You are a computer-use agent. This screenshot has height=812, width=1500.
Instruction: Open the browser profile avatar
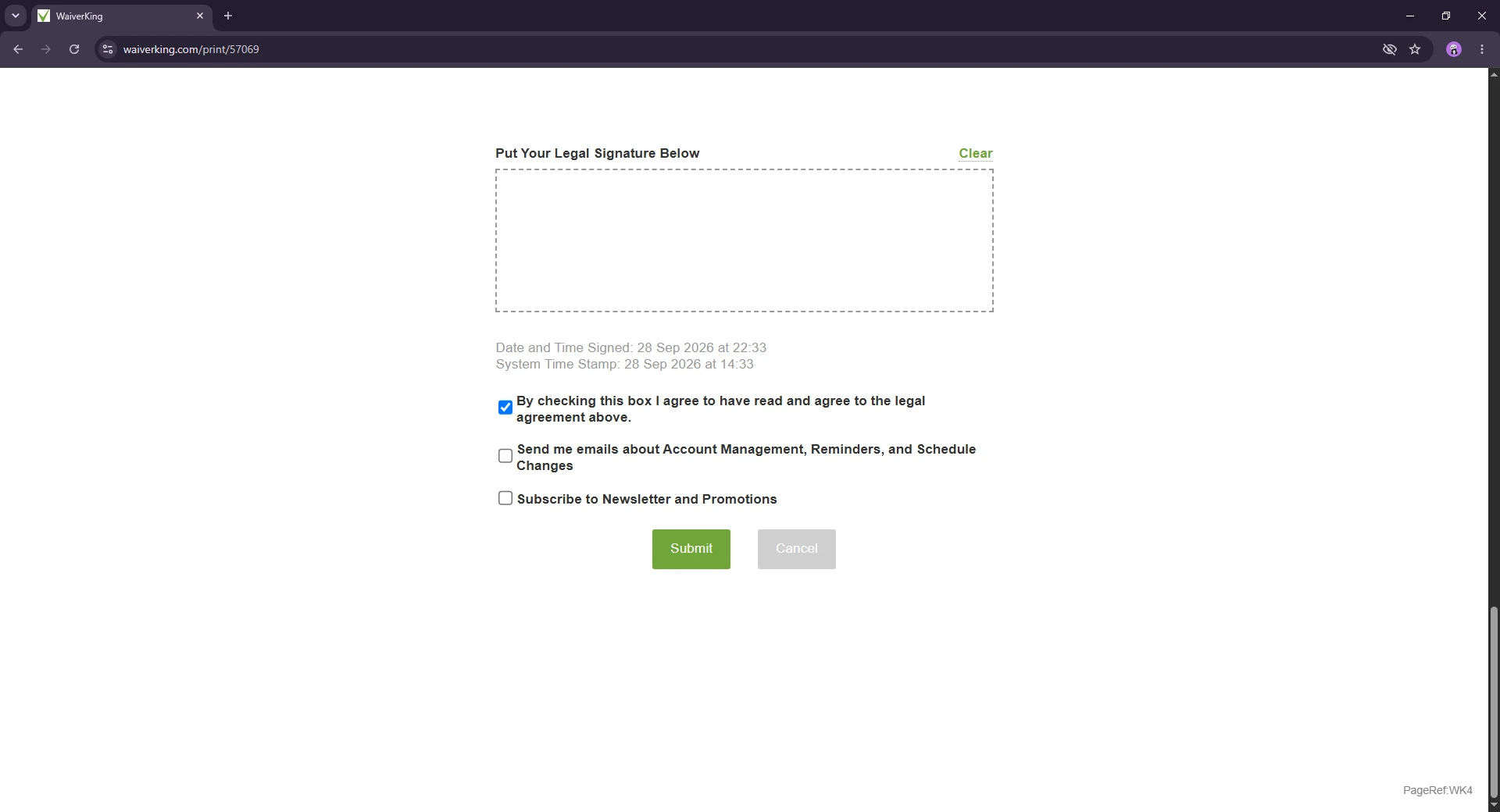coord(1454,49)
